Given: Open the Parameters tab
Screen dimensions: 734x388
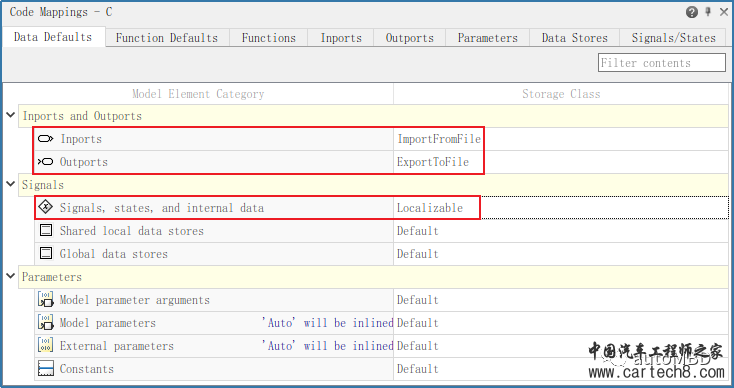Looking at the screenshot, I should pos(488,38).
